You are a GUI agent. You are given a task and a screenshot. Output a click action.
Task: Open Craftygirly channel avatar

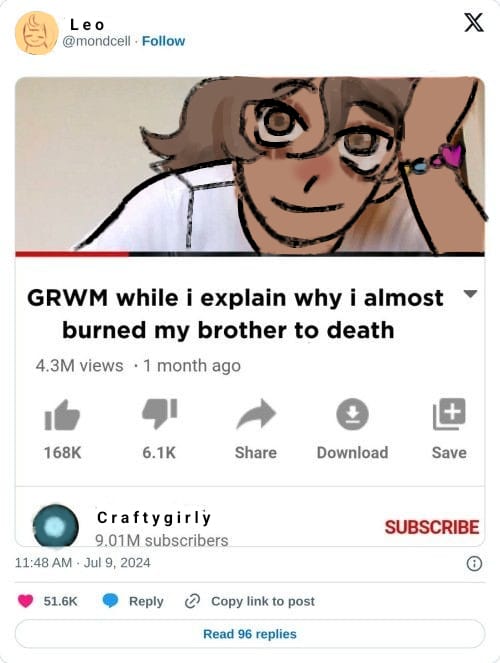click(56, 526)
